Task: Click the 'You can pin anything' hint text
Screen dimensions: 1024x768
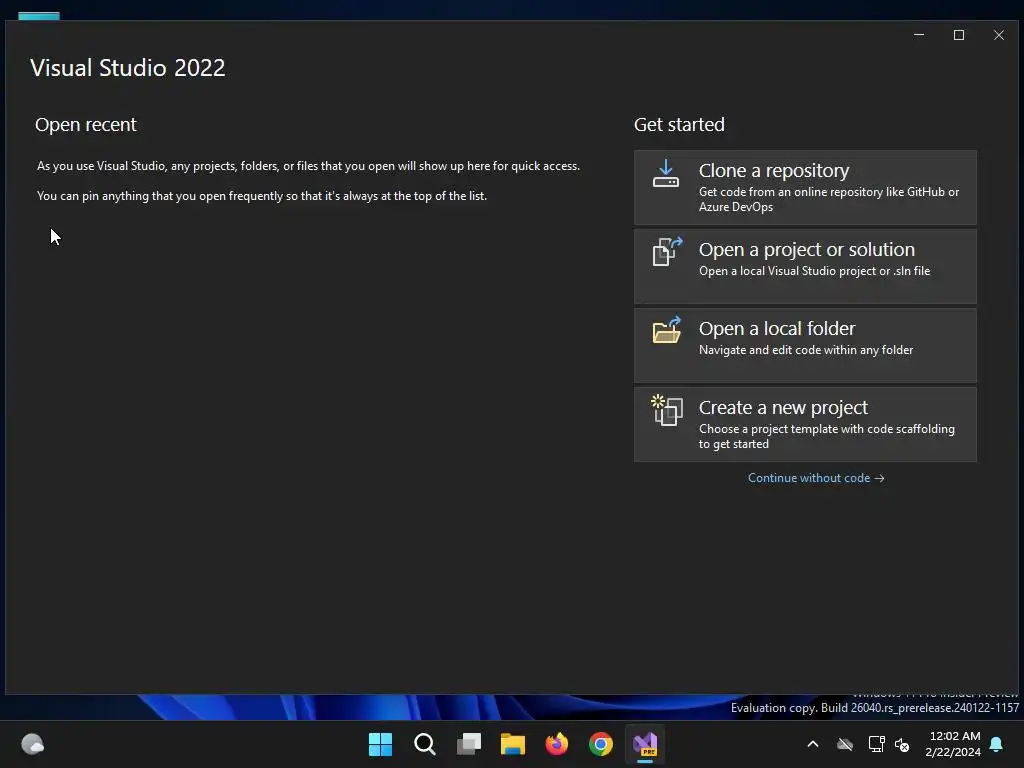Action: coord(262,196)
